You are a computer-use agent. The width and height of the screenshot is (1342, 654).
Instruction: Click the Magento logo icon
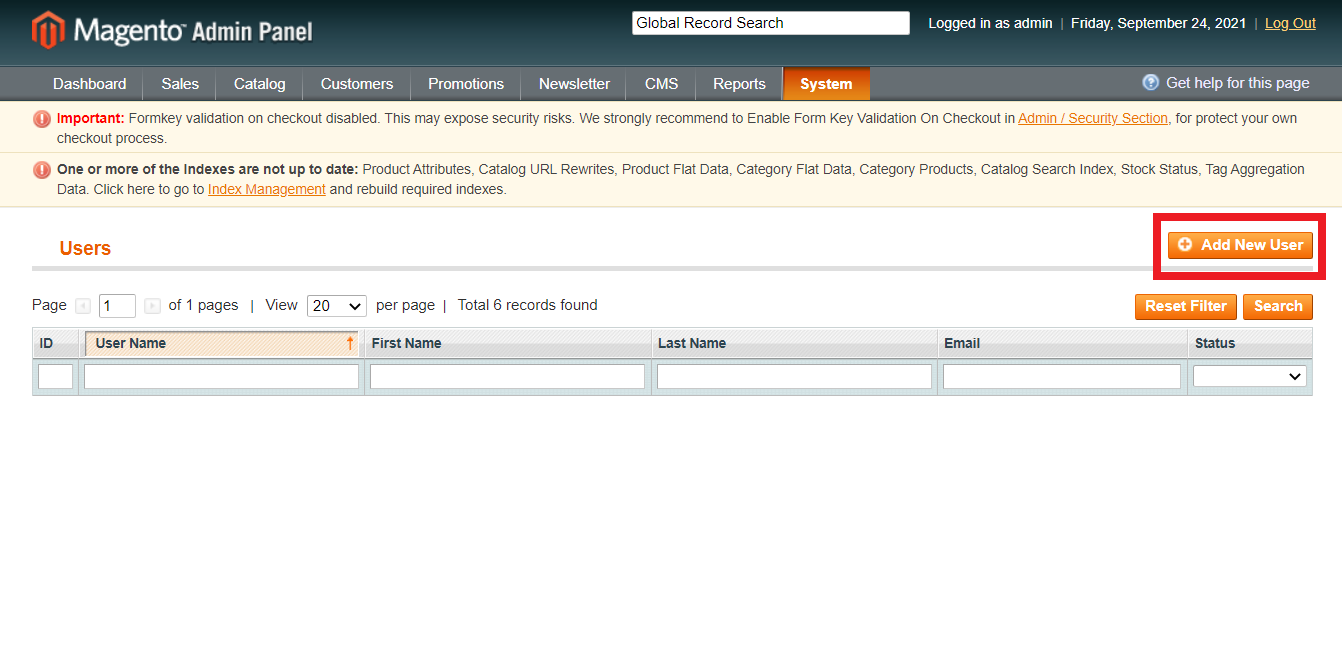47,30
